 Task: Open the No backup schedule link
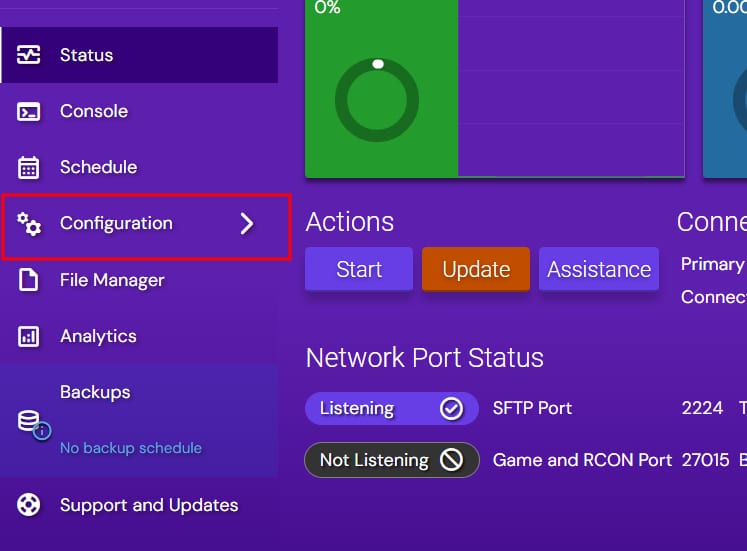(131, 448)
